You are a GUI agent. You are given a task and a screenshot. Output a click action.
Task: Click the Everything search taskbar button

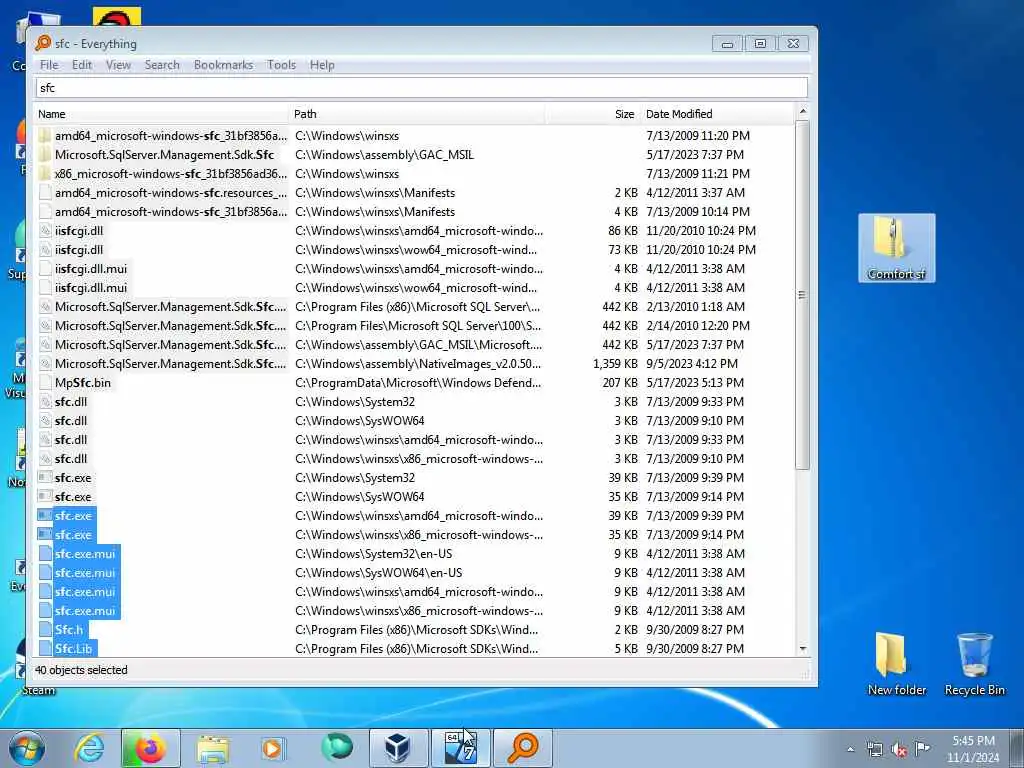click(x=523, y=748)
